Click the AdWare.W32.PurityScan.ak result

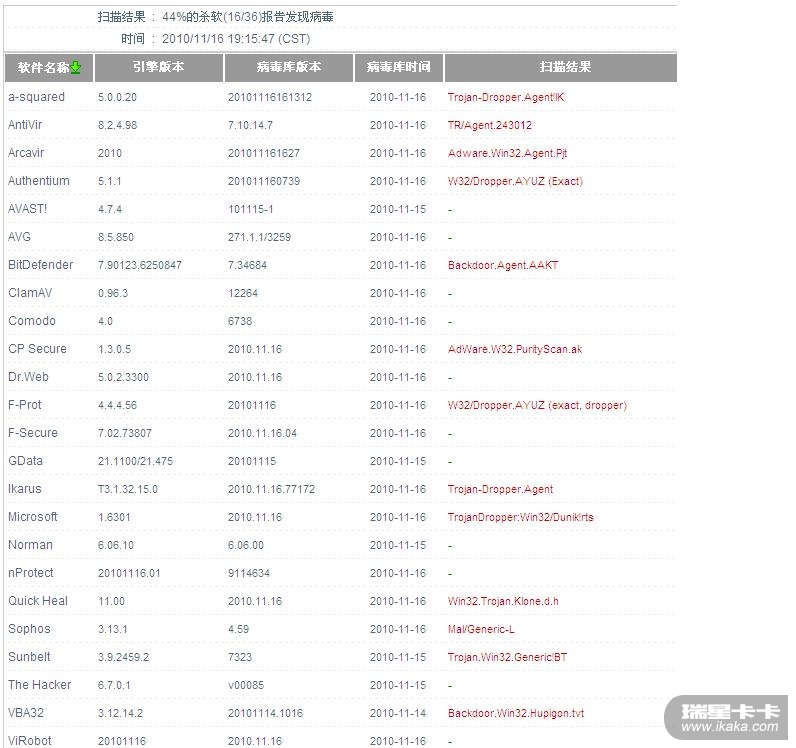(515, 349)
